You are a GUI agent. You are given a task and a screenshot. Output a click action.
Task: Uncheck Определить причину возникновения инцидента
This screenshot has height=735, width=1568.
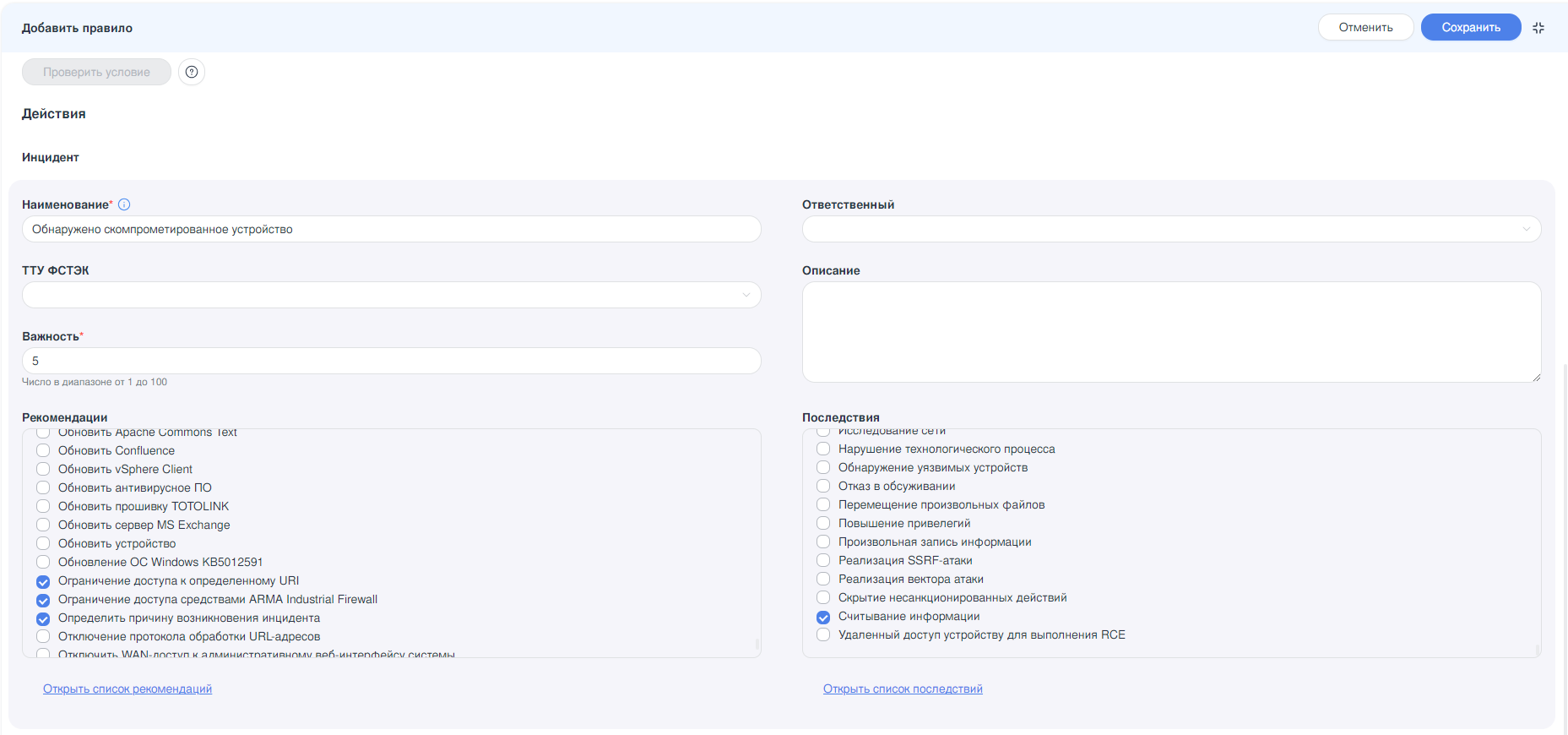point(43,618)
